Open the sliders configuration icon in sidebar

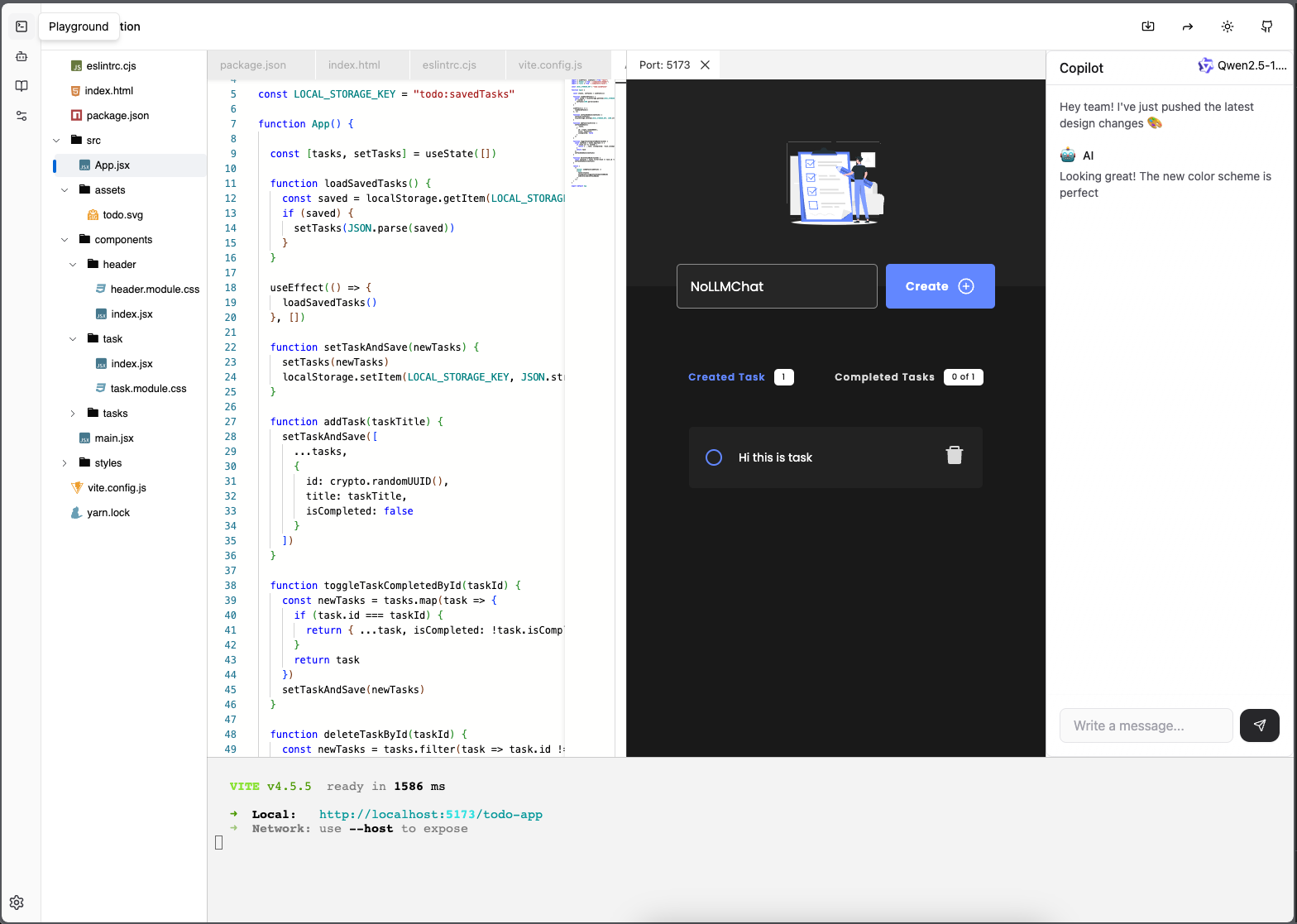[x=22, y=116]
